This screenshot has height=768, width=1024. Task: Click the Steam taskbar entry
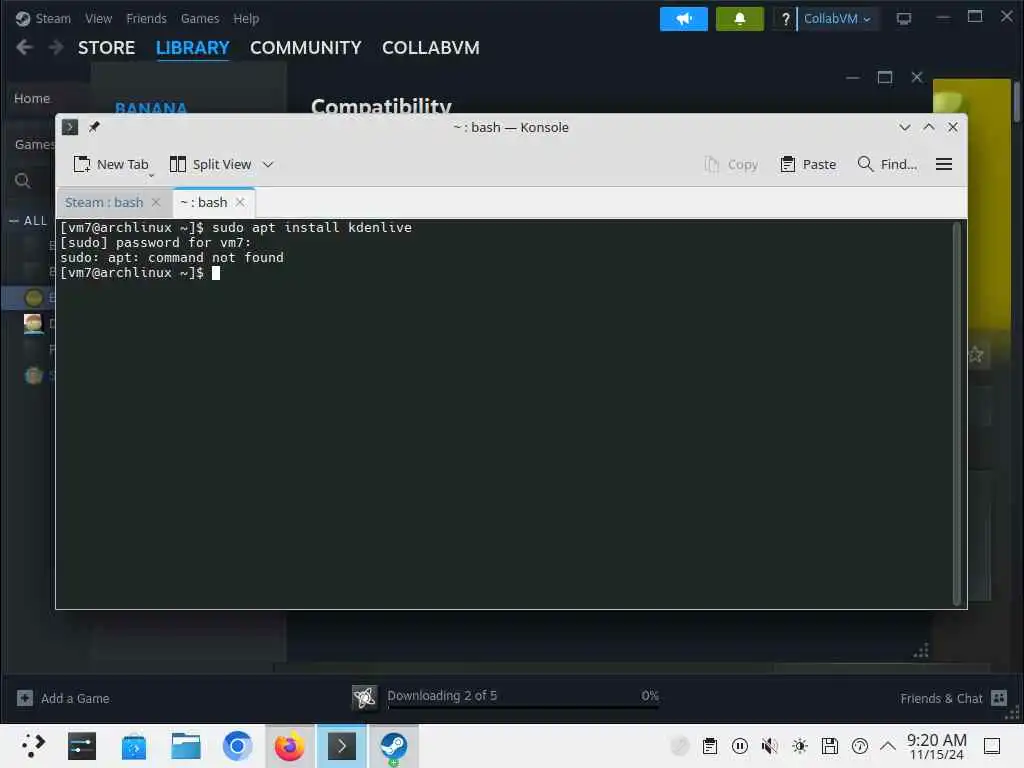[394, 746]
